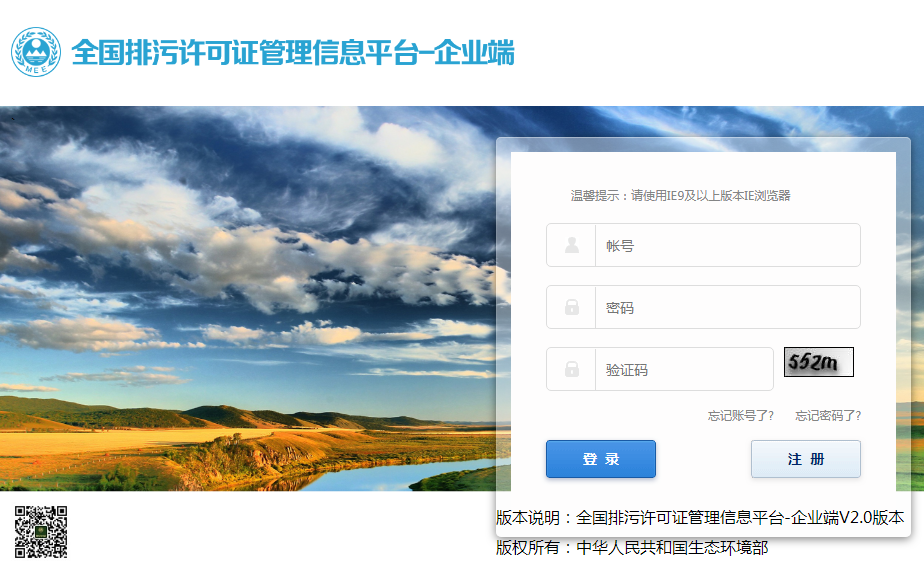Click 中华人民共和国生态环境部 in the footer
Screen dimensions: 924x572
click(x=672, y=548)
